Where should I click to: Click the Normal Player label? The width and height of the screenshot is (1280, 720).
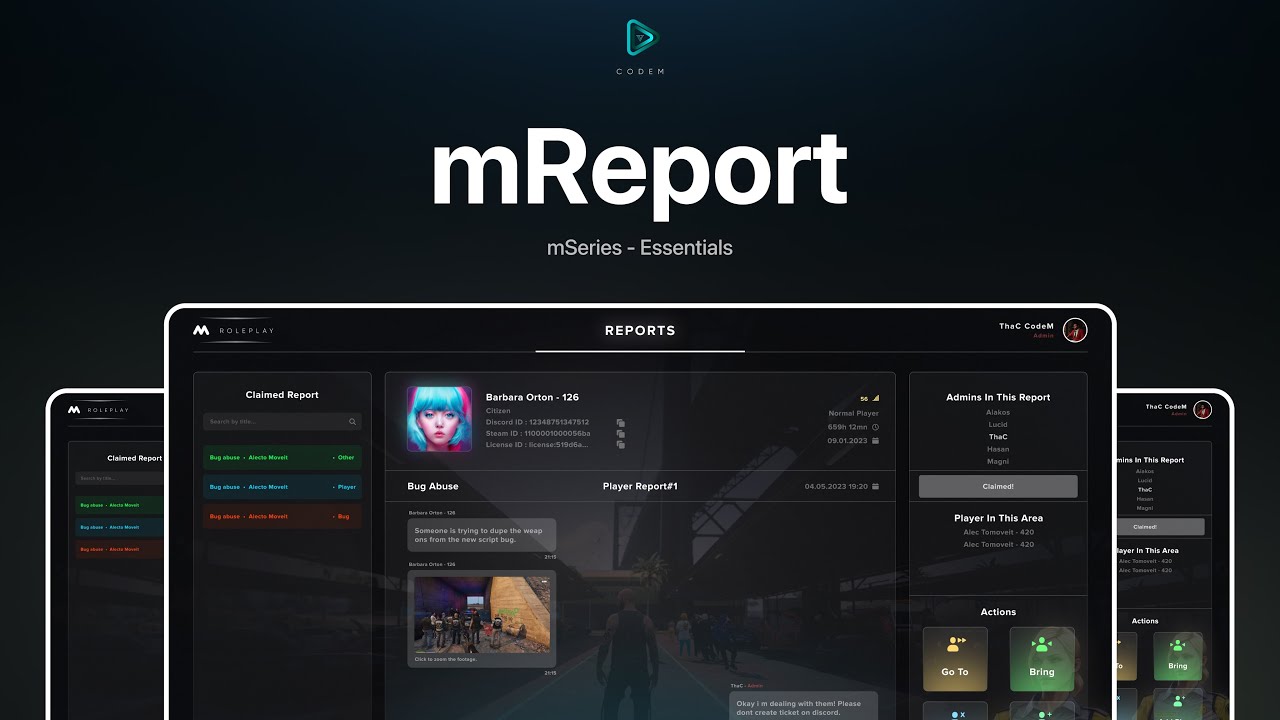tap(854, 413)
